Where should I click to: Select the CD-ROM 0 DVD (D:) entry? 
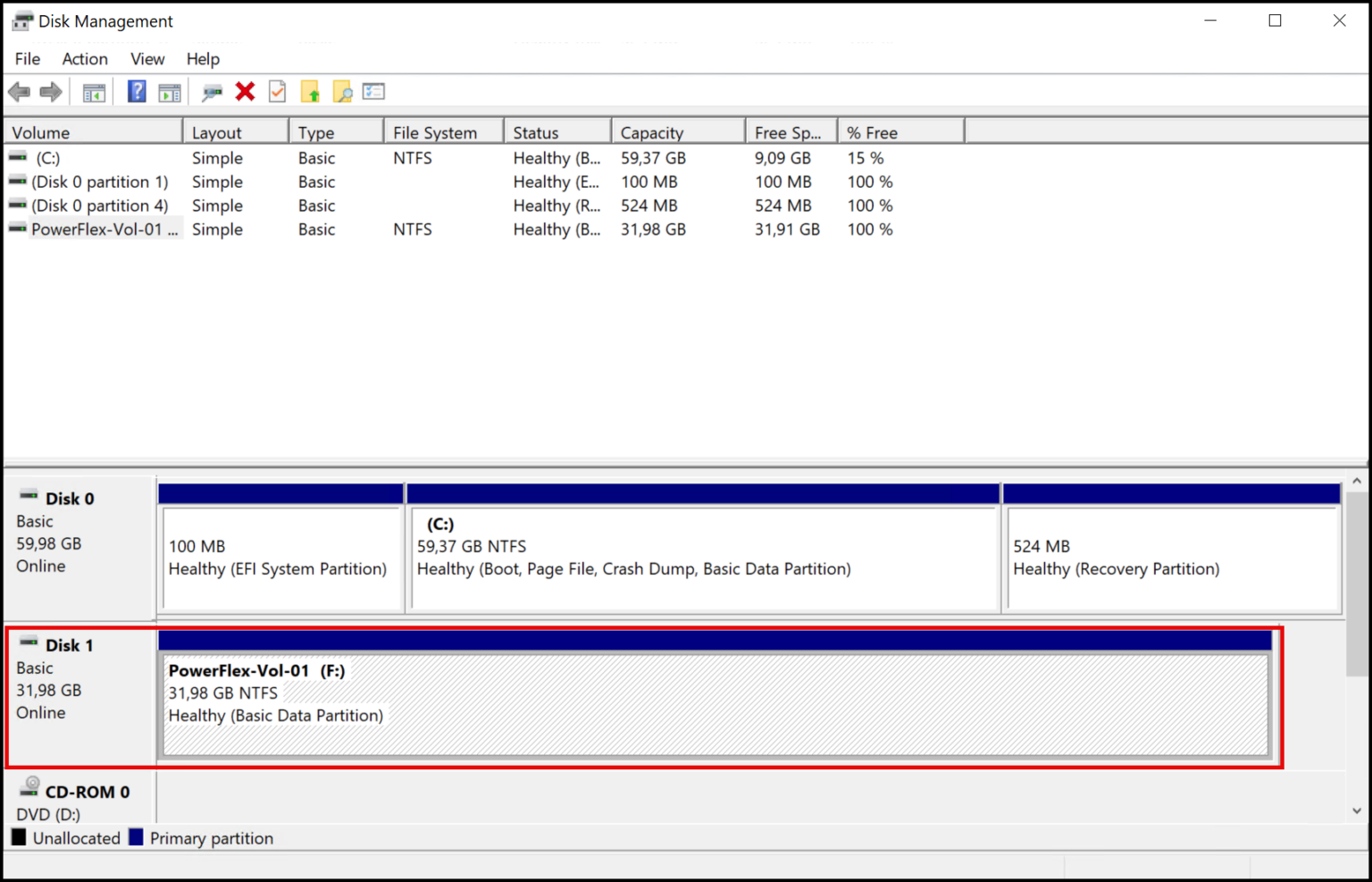coord(74,800)
